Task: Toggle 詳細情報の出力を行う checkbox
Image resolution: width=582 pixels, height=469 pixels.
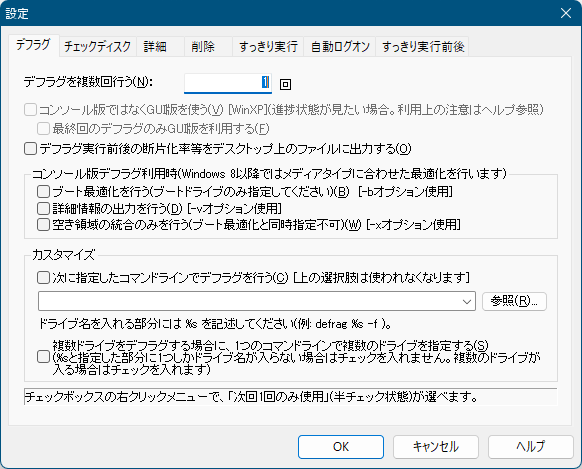Action: (43, 208)
